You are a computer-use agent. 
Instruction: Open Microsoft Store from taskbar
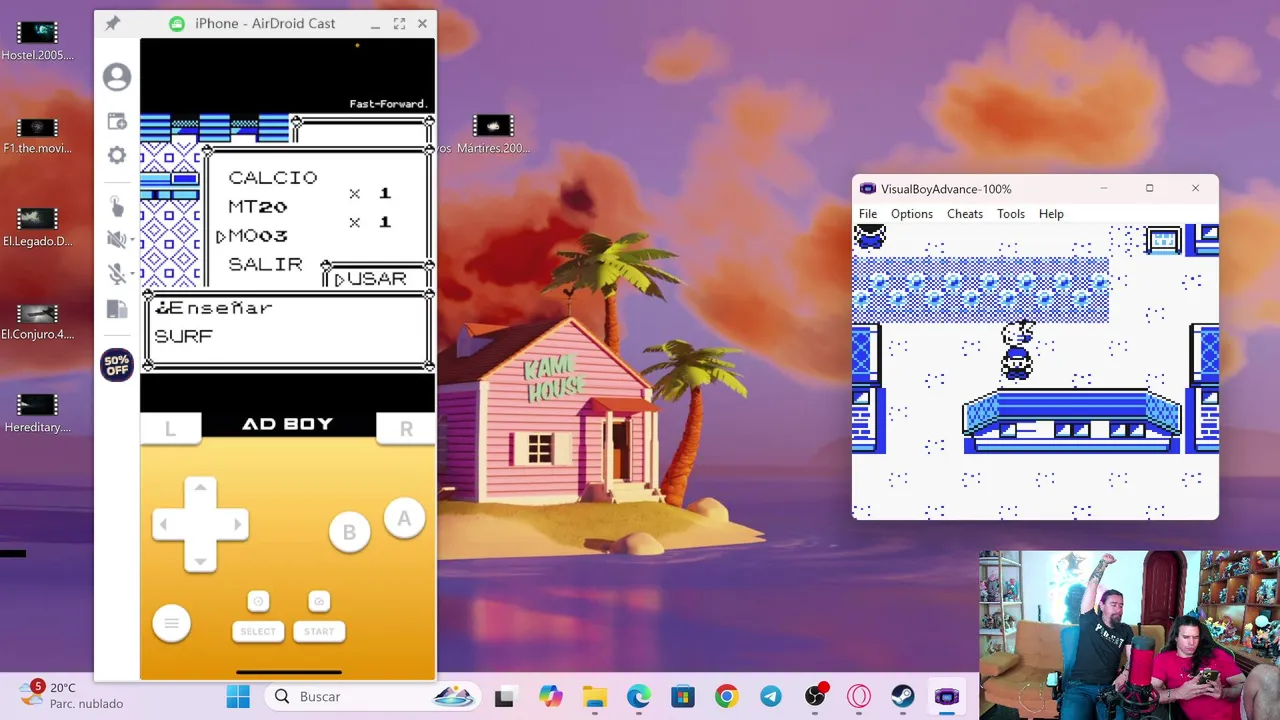click(x=683, y=697)
